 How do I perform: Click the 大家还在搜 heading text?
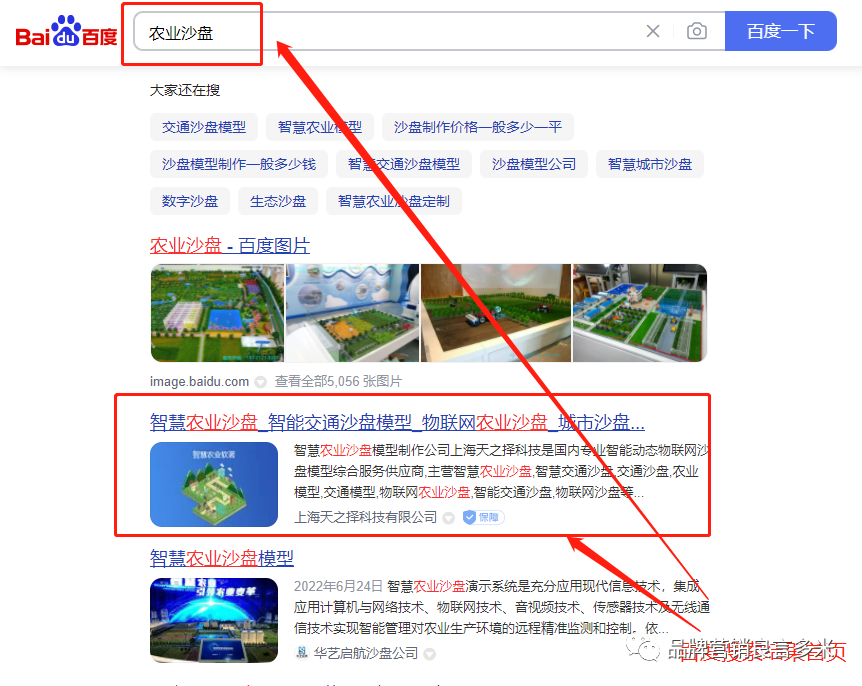click(185, 90)
